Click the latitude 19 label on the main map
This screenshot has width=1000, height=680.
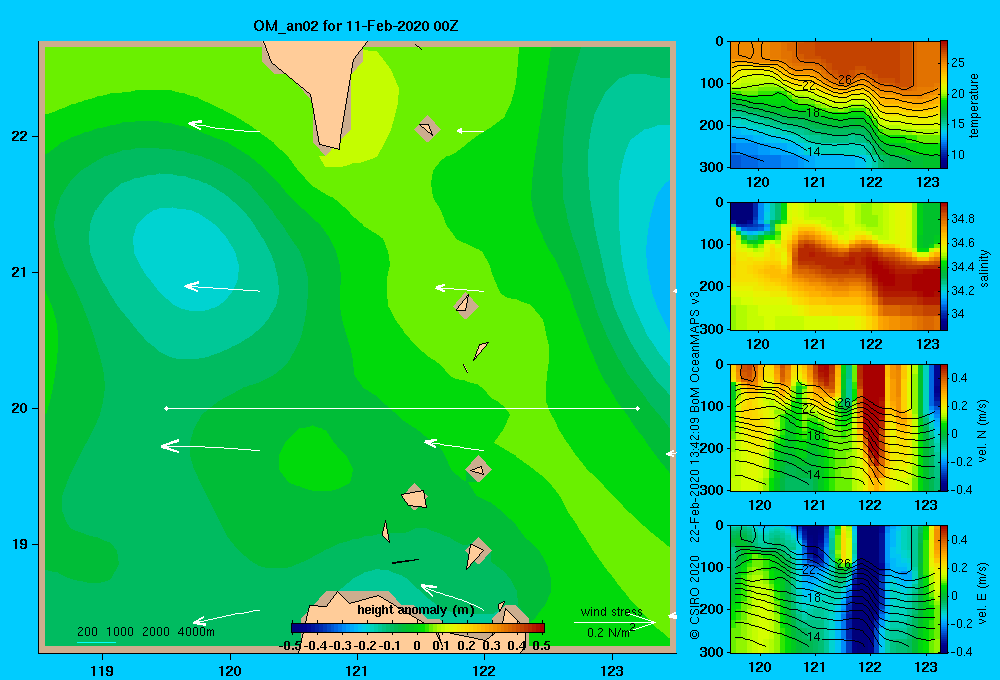click(x=20, y=544)
